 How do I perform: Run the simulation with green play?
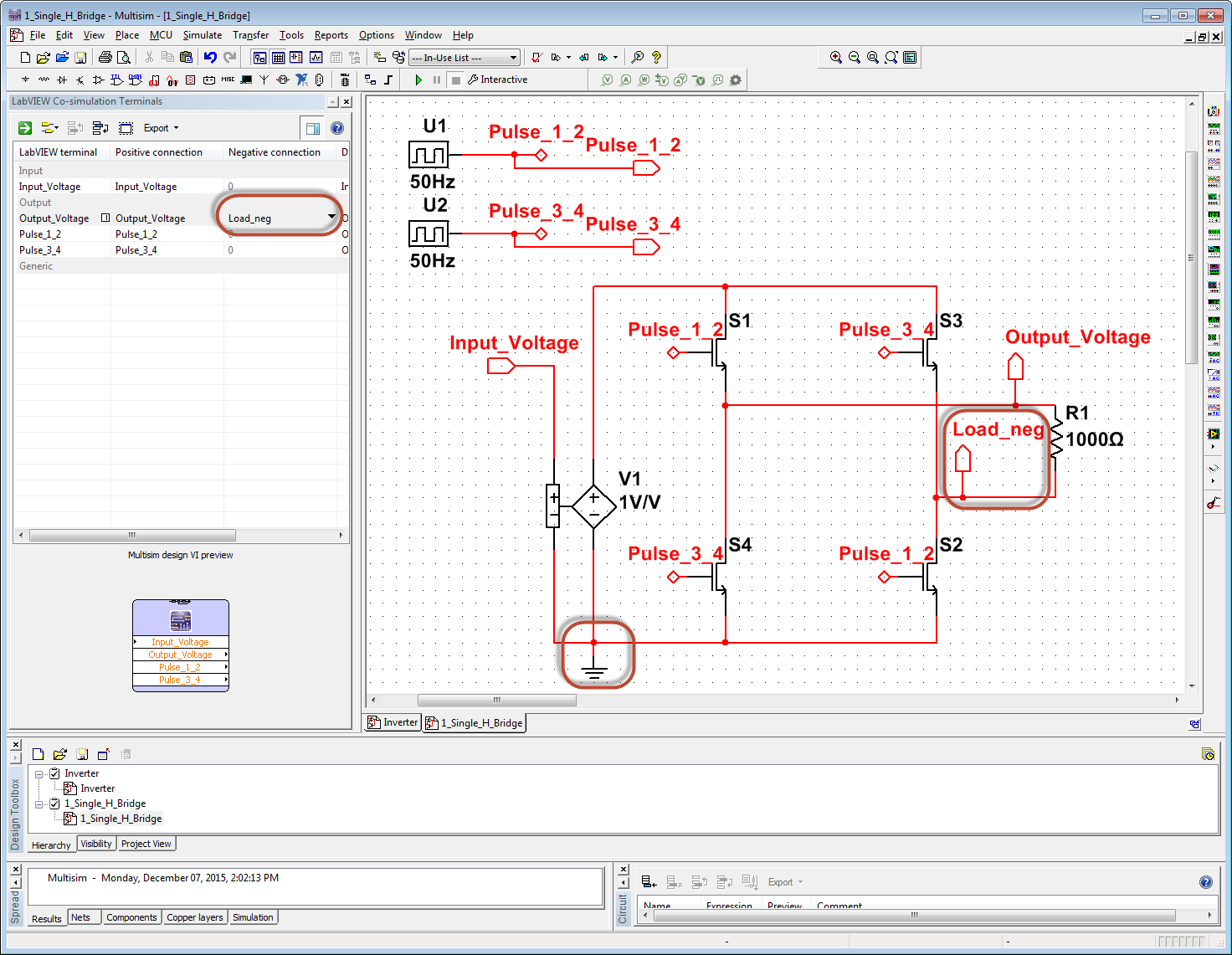pyautogui.click(x=418, y=80)
